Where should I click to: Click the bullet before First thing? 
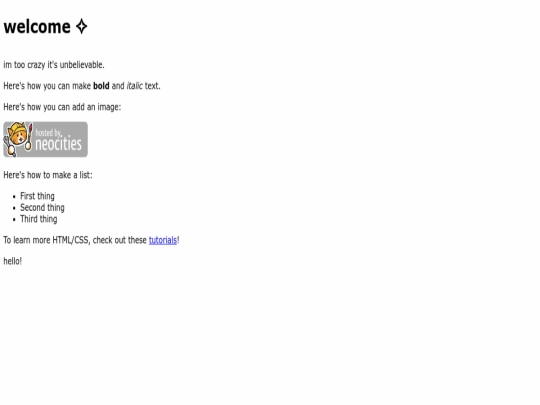tap(14, 197)
